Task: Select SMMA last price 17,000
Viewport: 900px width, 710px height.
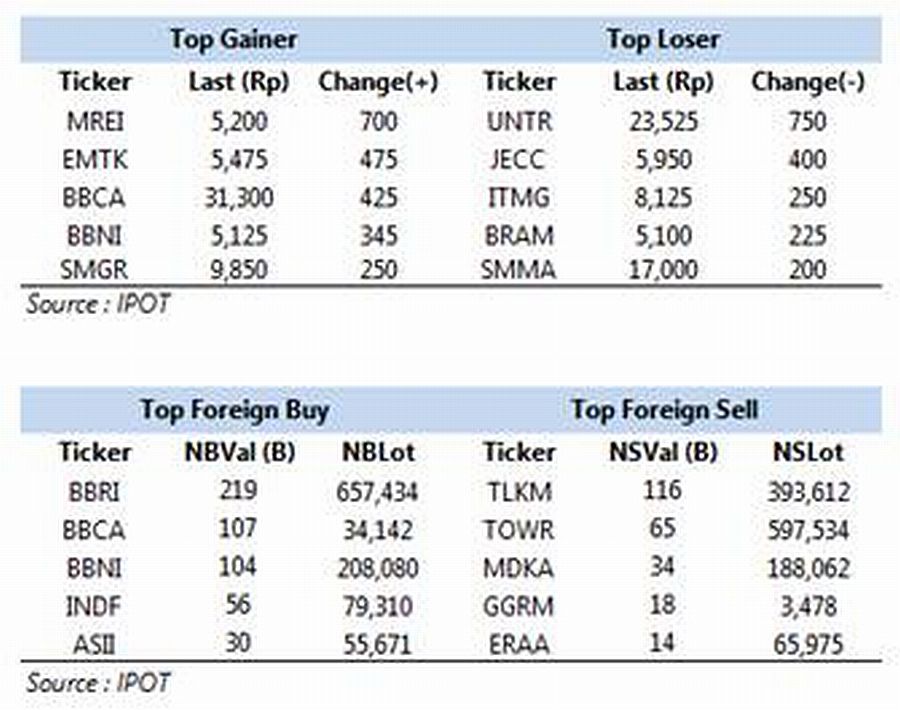Action: (x=663, y=270)
